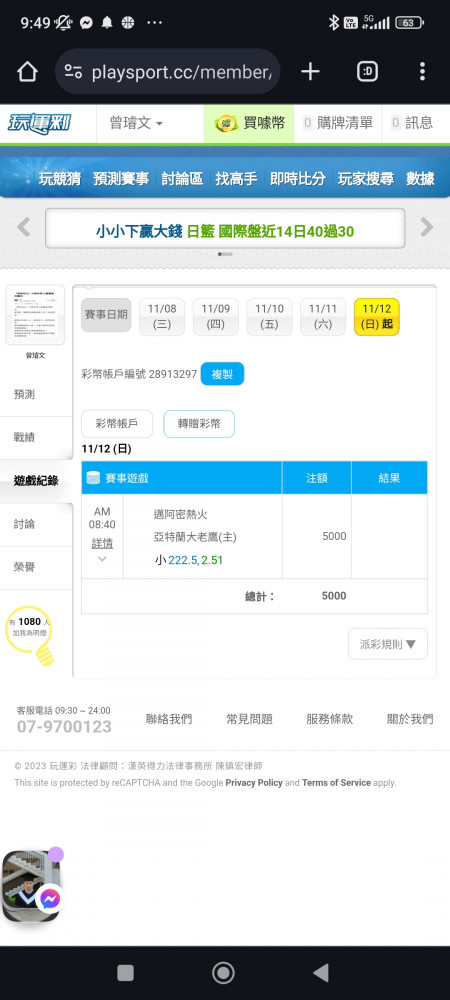Click the 複製 button beside account number
This screenshot has width=450, height=1000.
point(222,374)
